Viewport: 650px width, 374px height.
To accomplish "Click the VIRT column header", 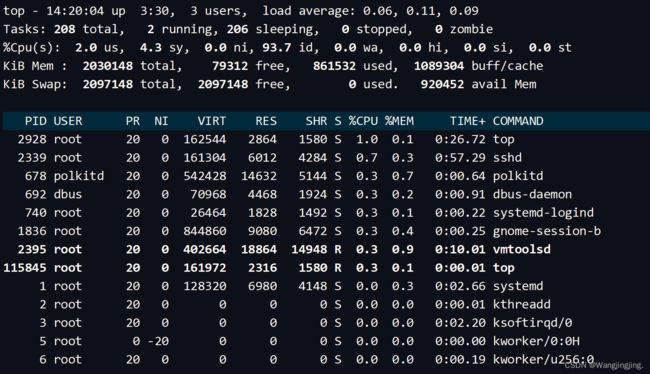I will [x=211, y=121].
